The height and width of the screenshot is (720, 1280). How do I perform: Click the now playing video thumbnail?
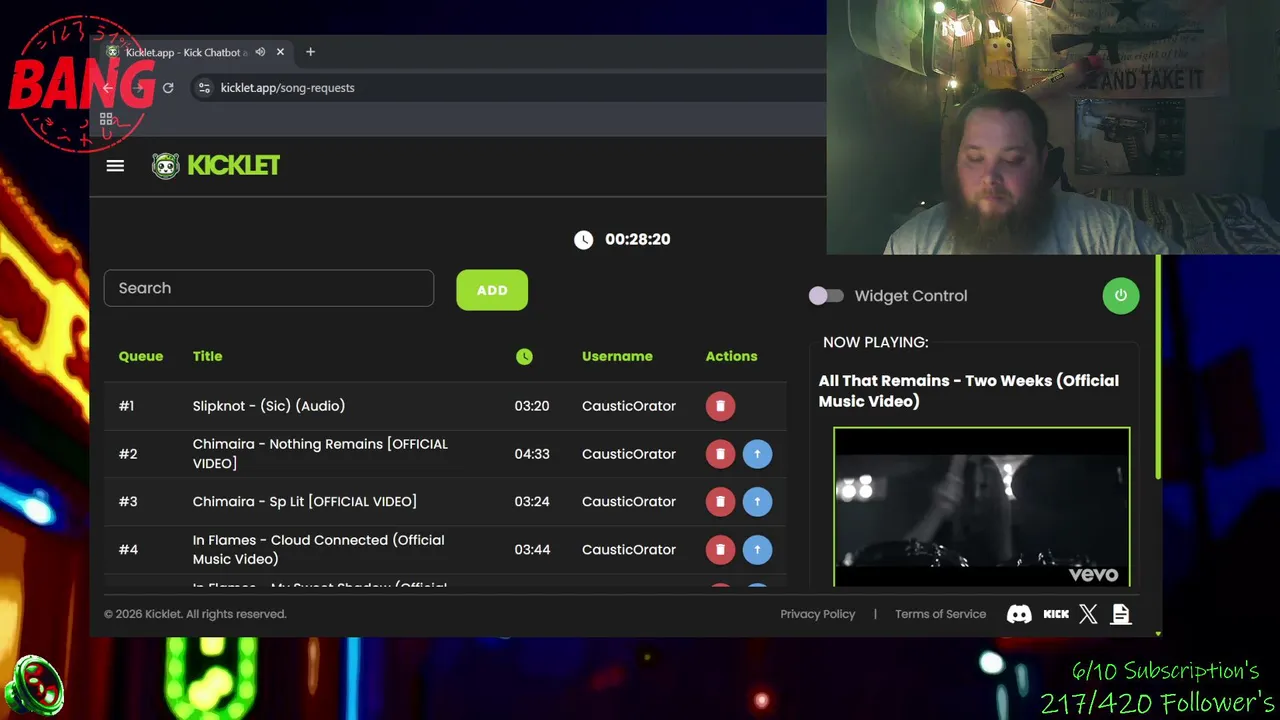(982, 507)
